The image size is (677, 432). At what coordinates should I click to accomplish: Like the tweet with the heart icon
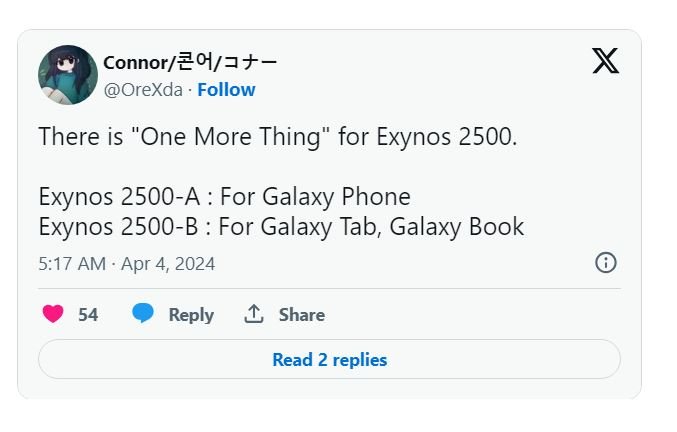(x=53, y=314)
